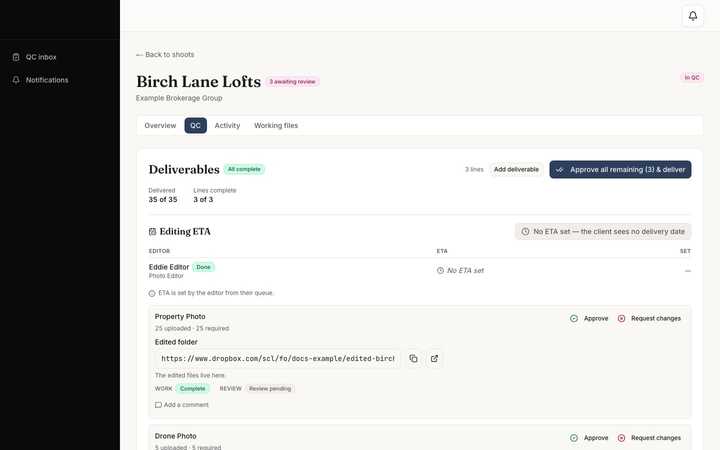Open edited folder link in new tab
Screen dimensions: 720x450
point(434,359)
